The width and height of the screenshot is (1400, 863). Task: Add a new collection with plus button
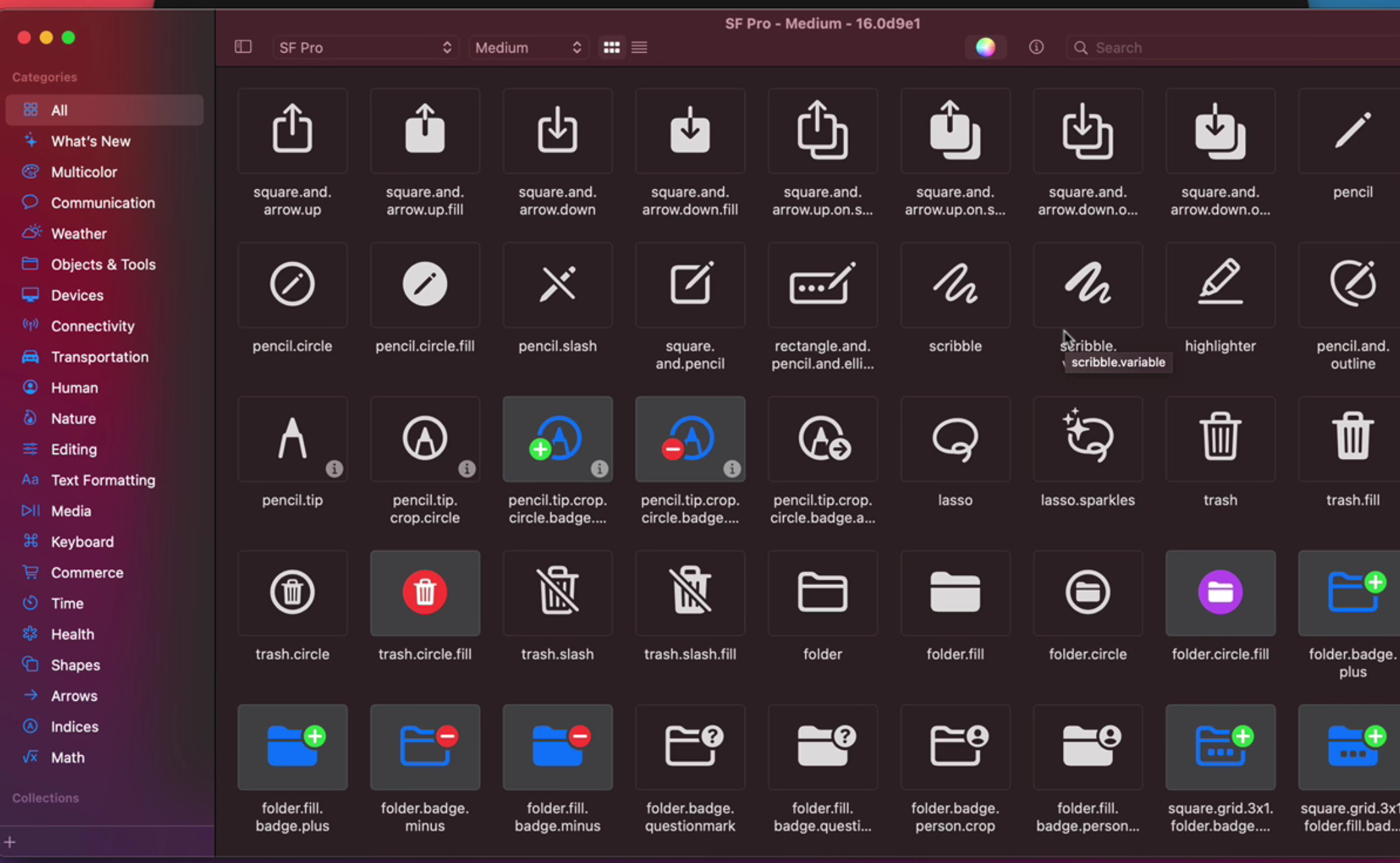(10, 842)
